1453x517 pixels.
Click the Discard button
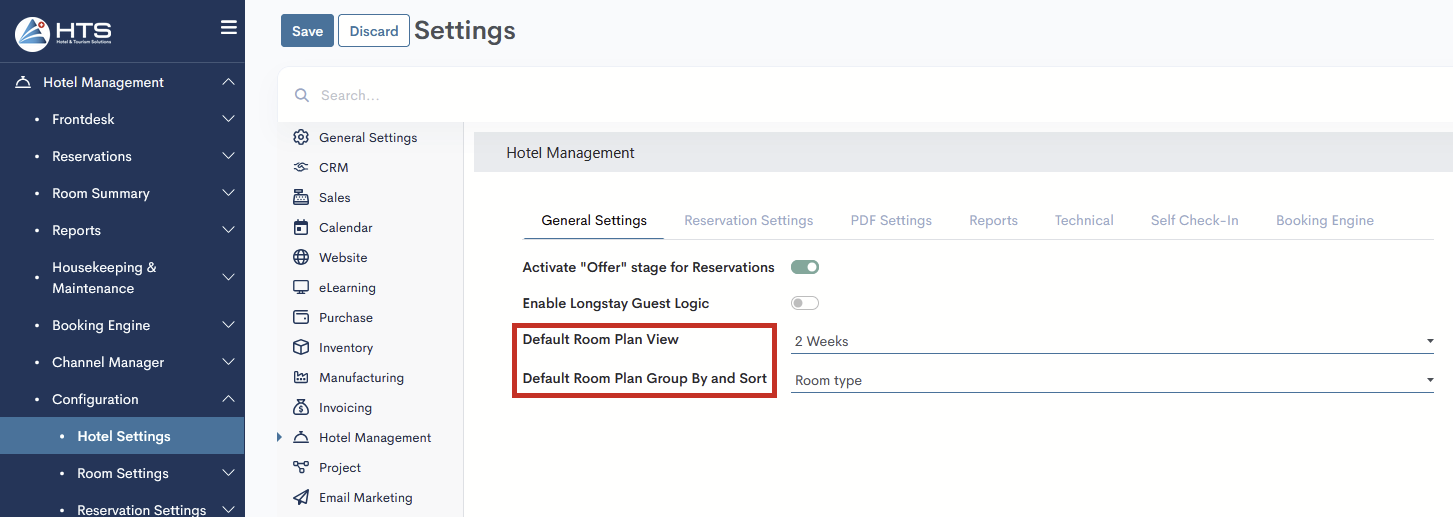point(374,31)
